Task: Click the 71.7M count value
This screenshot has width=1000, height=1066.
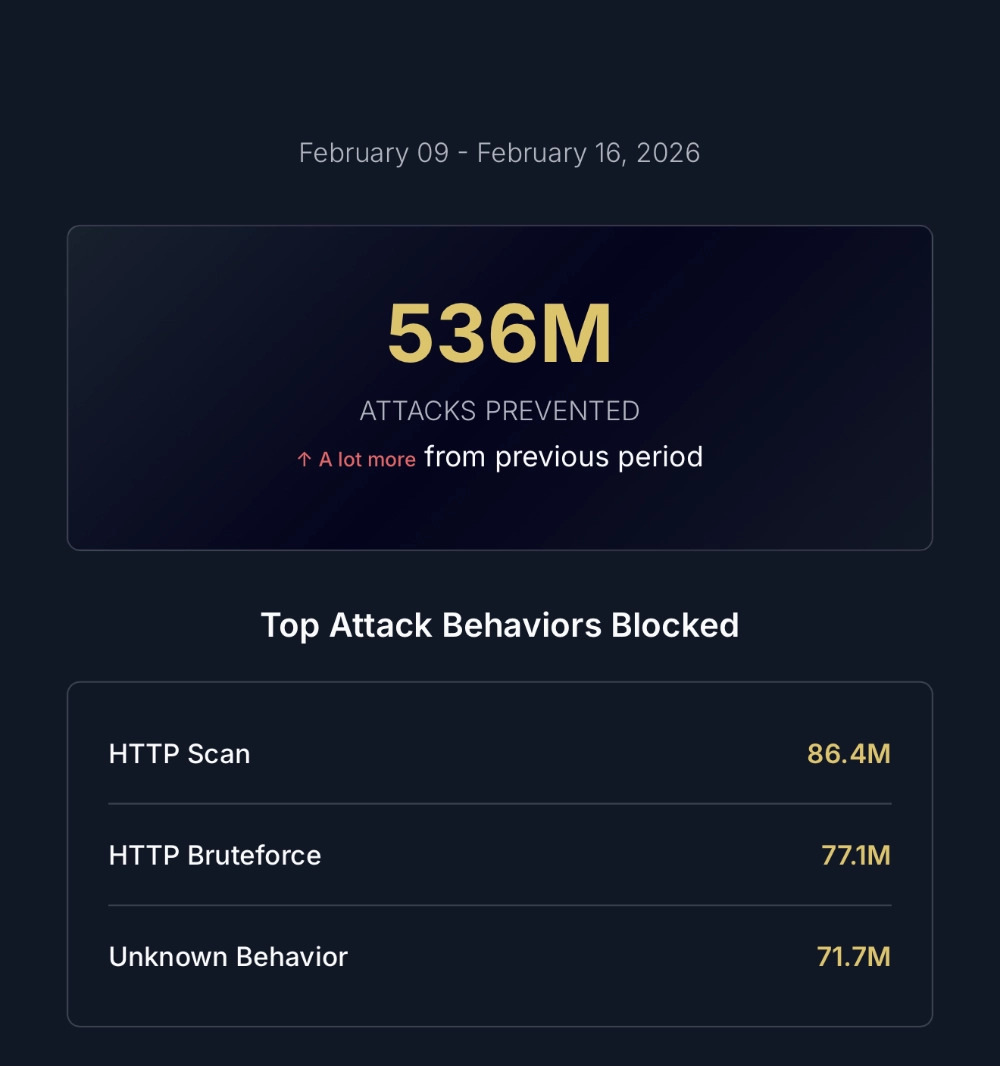Action: point(853,956)
